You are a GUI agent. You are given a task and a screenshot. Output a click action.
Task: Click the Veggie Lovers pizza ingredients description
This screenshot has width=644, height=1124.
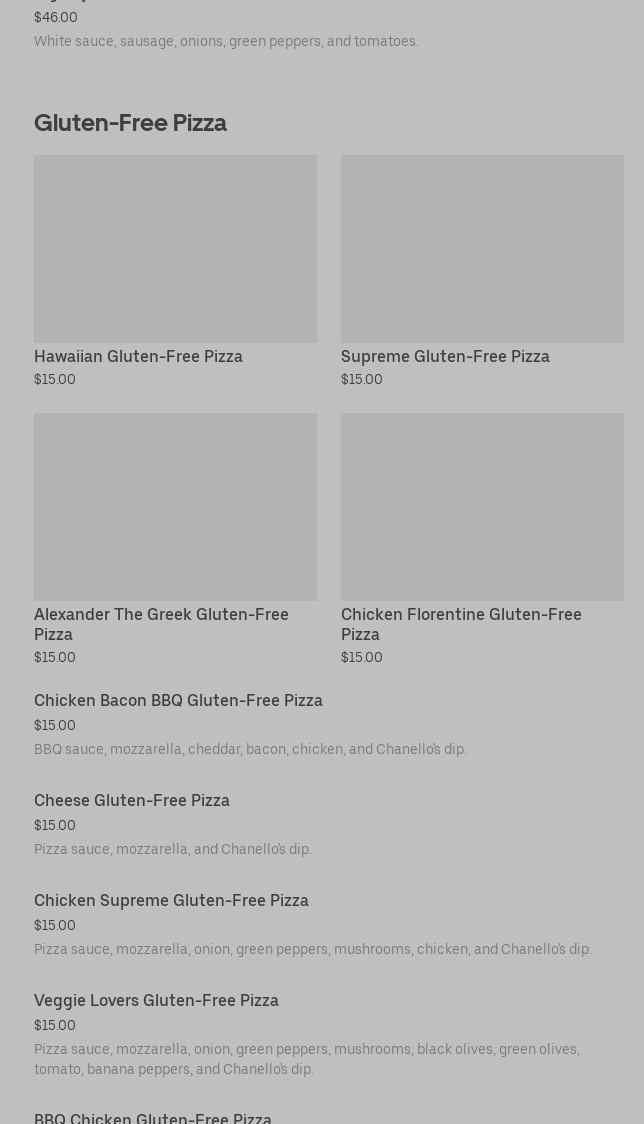(306, 1059)
